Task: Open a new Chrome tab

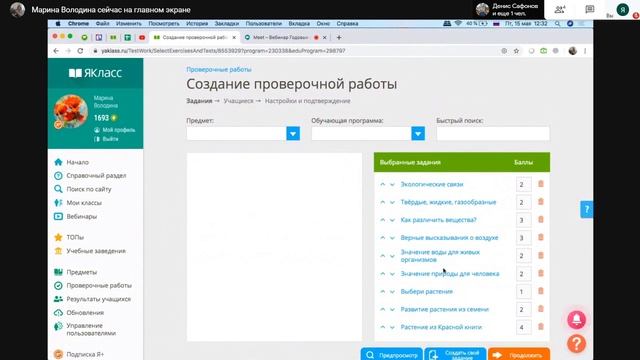Action: coord(339,38)
